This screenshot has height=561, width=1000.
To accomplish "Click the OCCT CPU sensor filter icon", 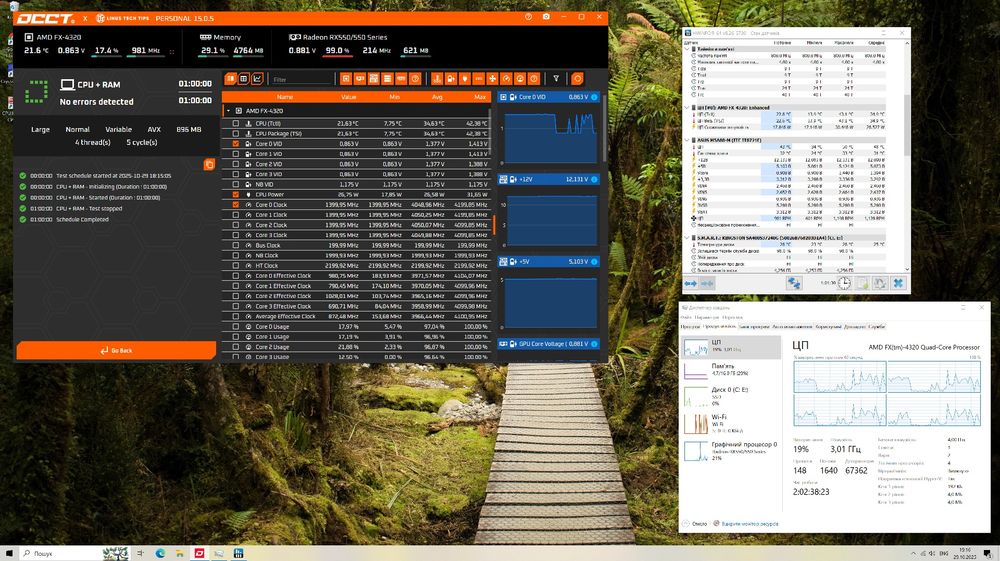I will 346,79.
